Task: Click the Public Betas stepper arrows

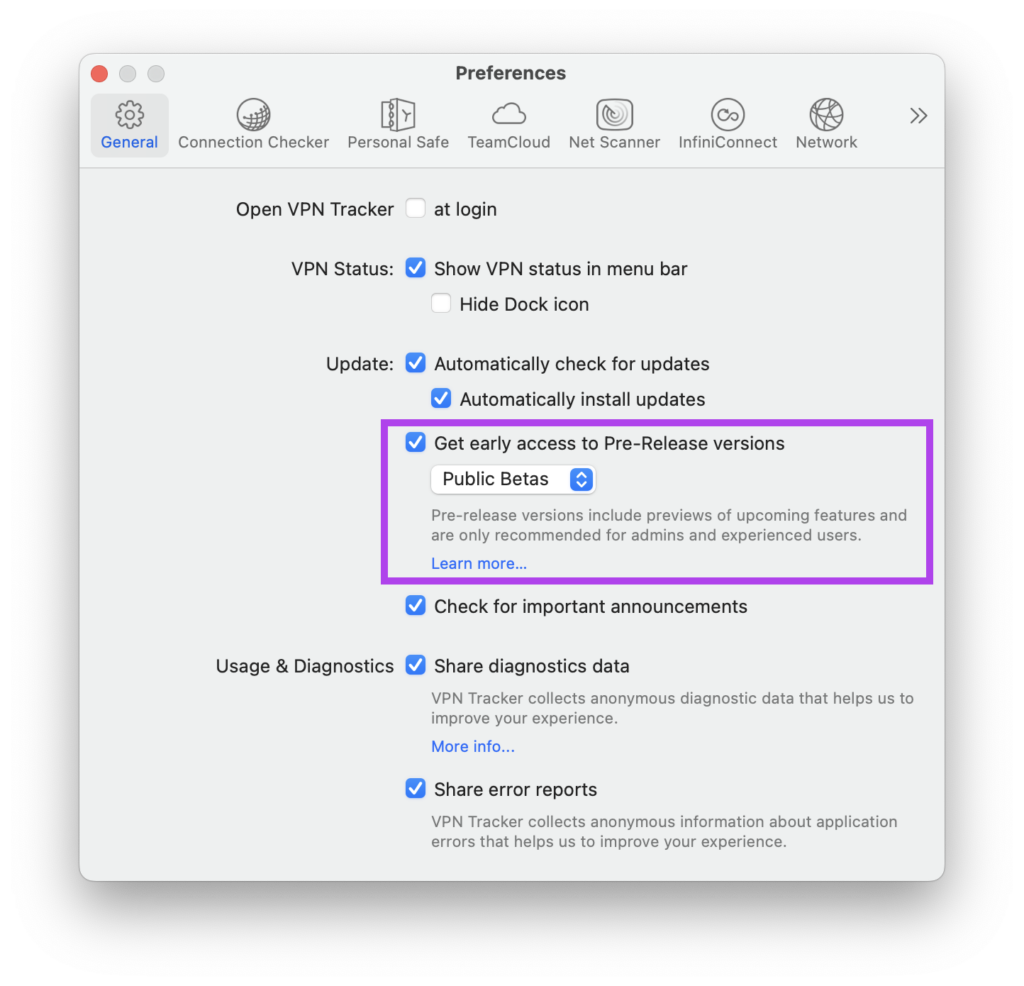Action: (581, 479)
